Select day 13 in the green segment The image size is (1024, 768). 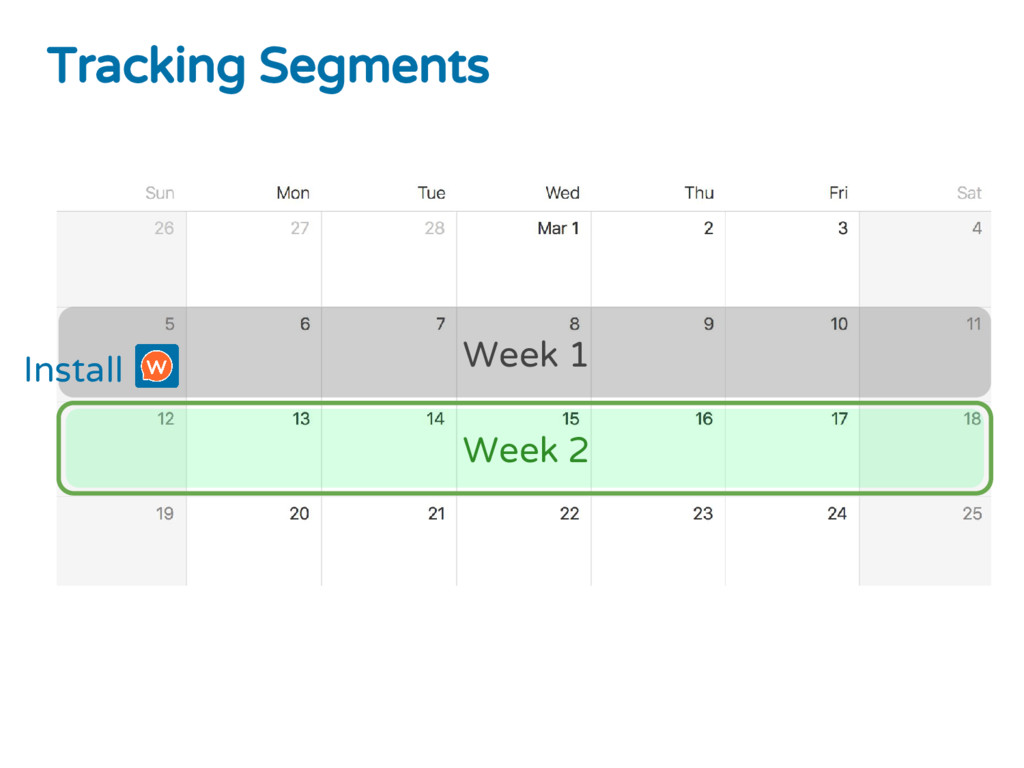[300, 419]
